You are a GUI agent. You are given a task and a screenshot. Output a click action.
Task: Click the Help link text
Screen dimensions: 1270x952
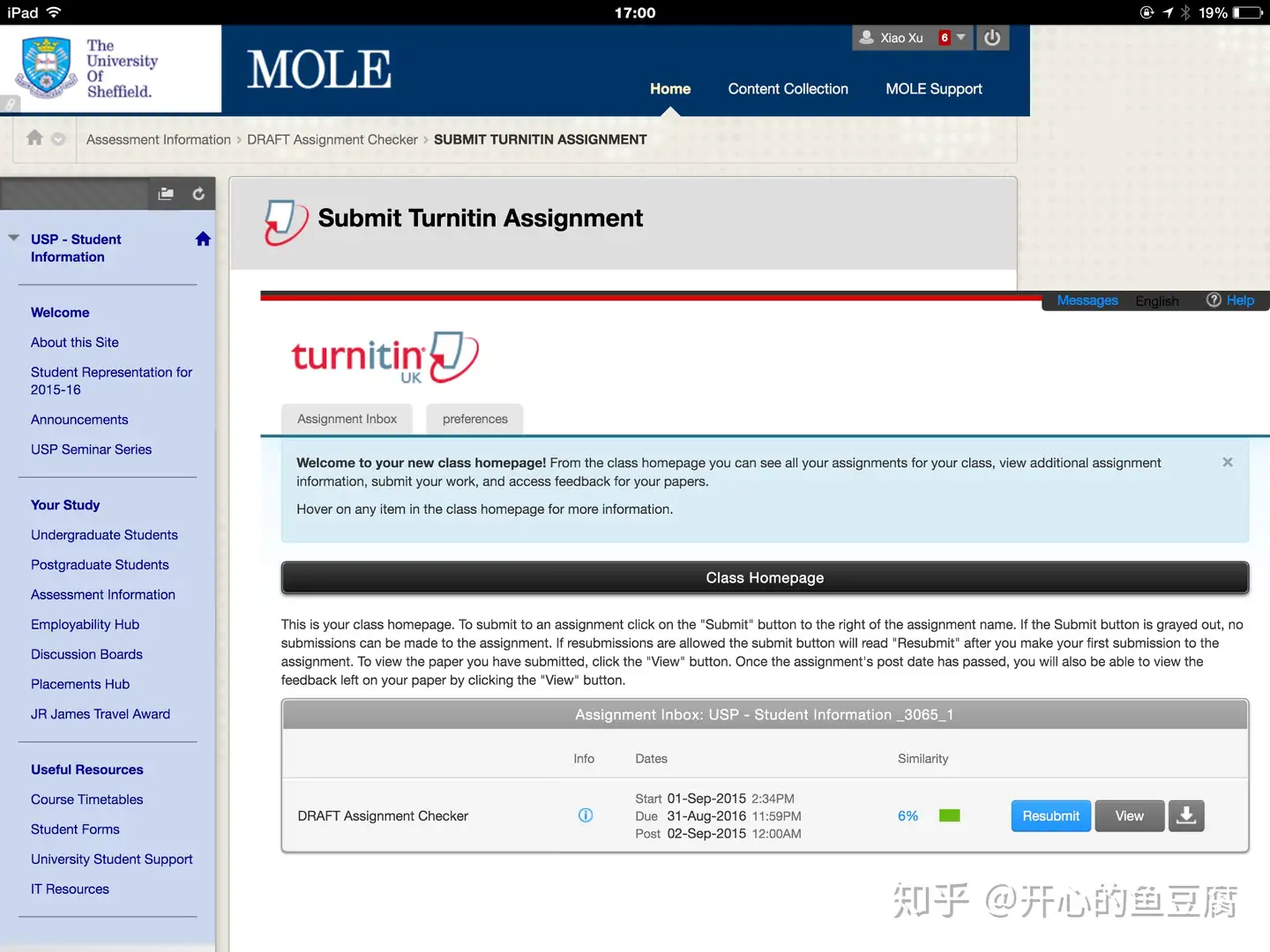(x=1240, y=301)
